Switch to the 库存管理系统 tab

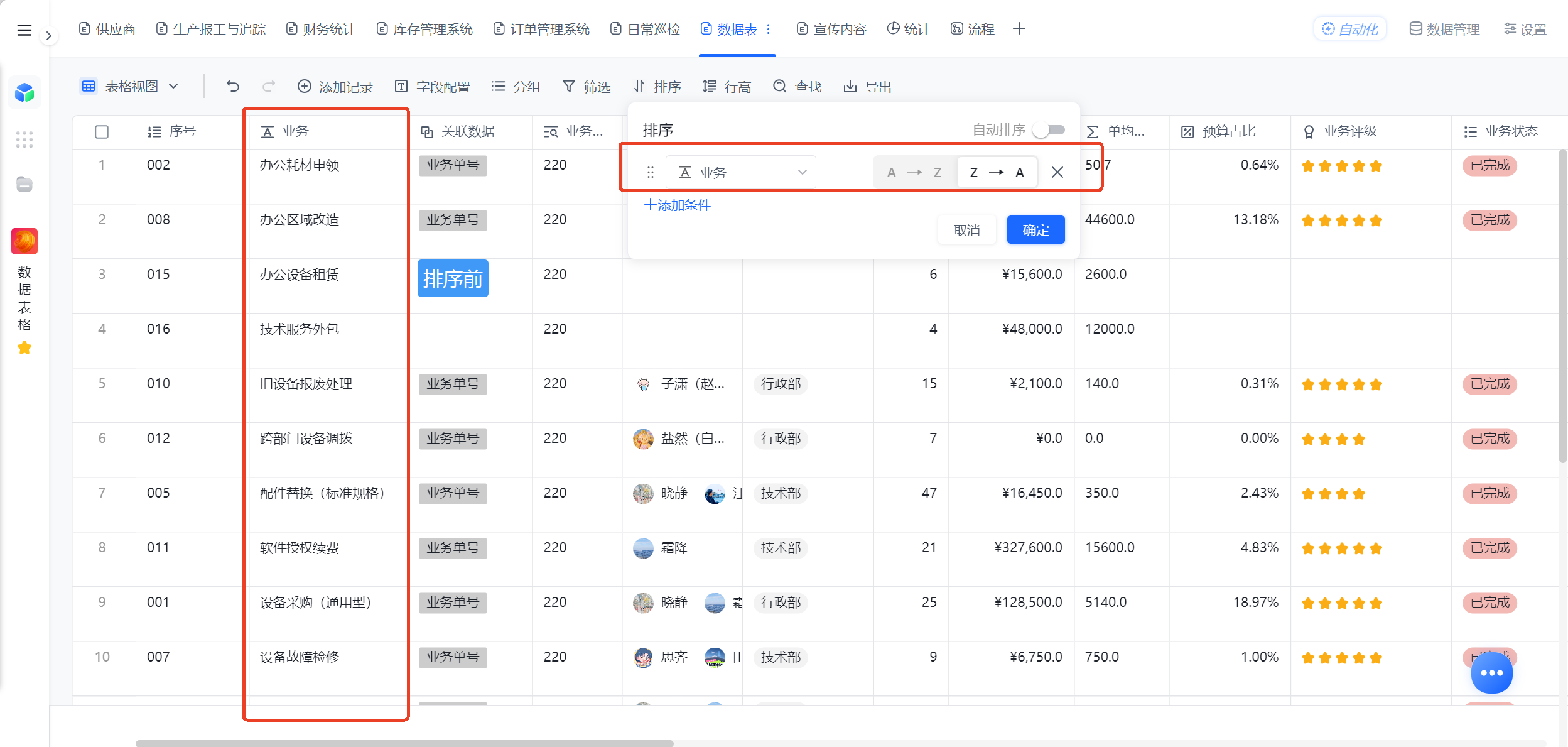424,29
